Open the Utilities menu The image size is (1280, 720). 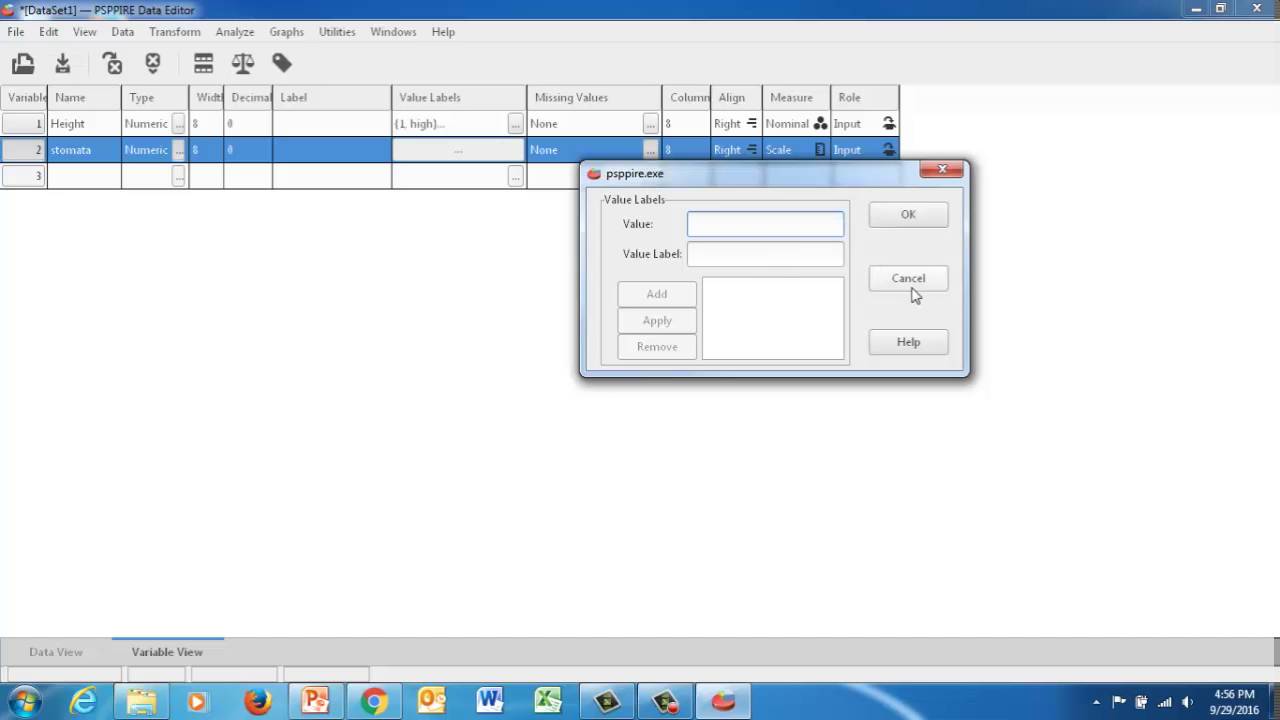tap(337, 32)
